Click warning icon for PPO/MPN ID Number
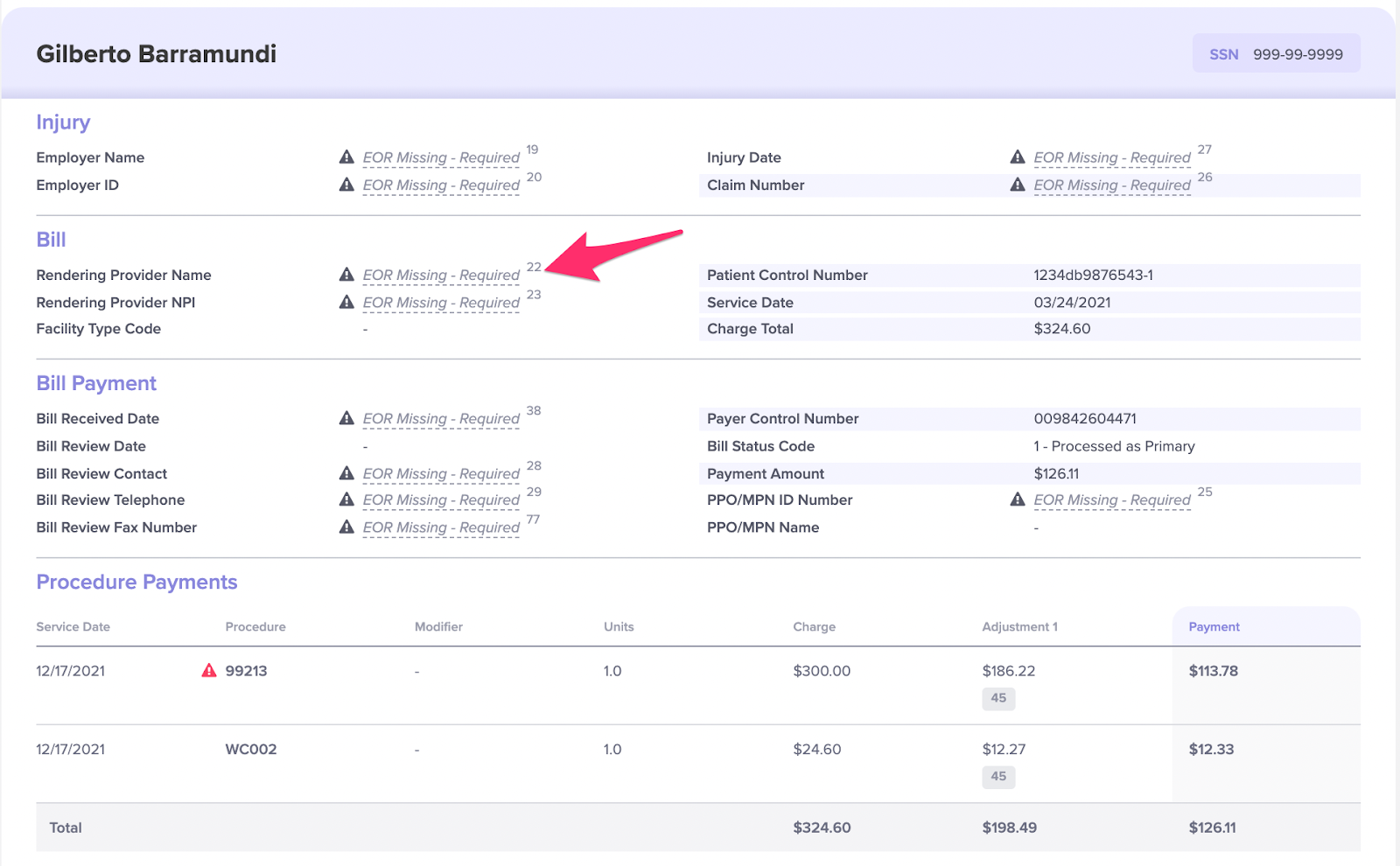Screen dimensions: 1400x866 click(1018, 499)
